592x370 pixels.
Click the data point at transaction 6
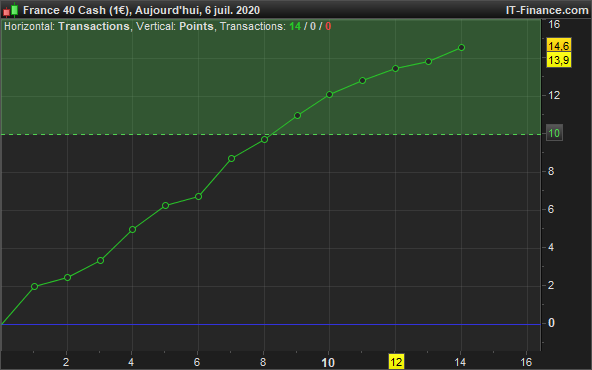pos(198,197)
